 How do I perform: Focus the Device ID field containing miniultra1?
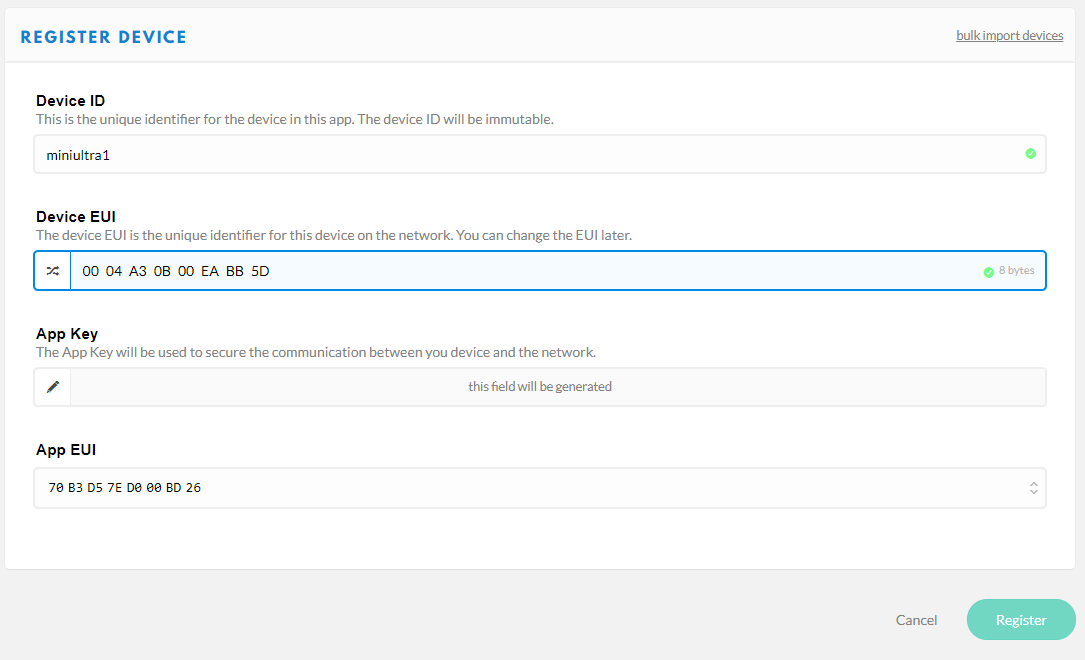tap(520, 155)
